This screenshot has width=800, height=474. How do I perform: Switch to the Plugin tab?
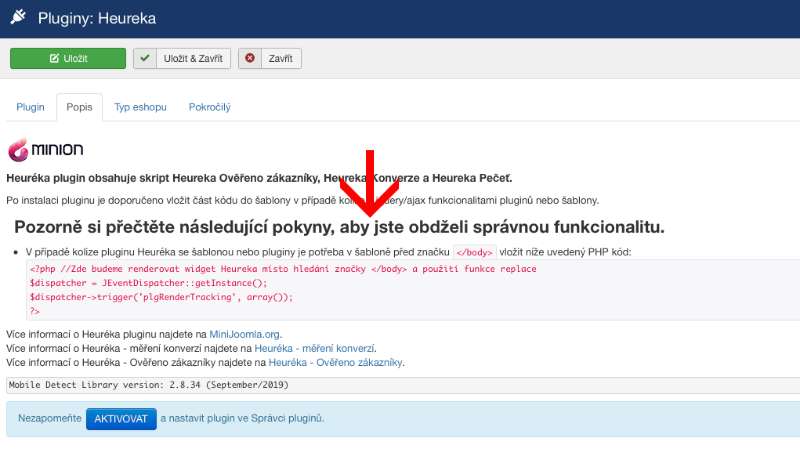[30, 107]
